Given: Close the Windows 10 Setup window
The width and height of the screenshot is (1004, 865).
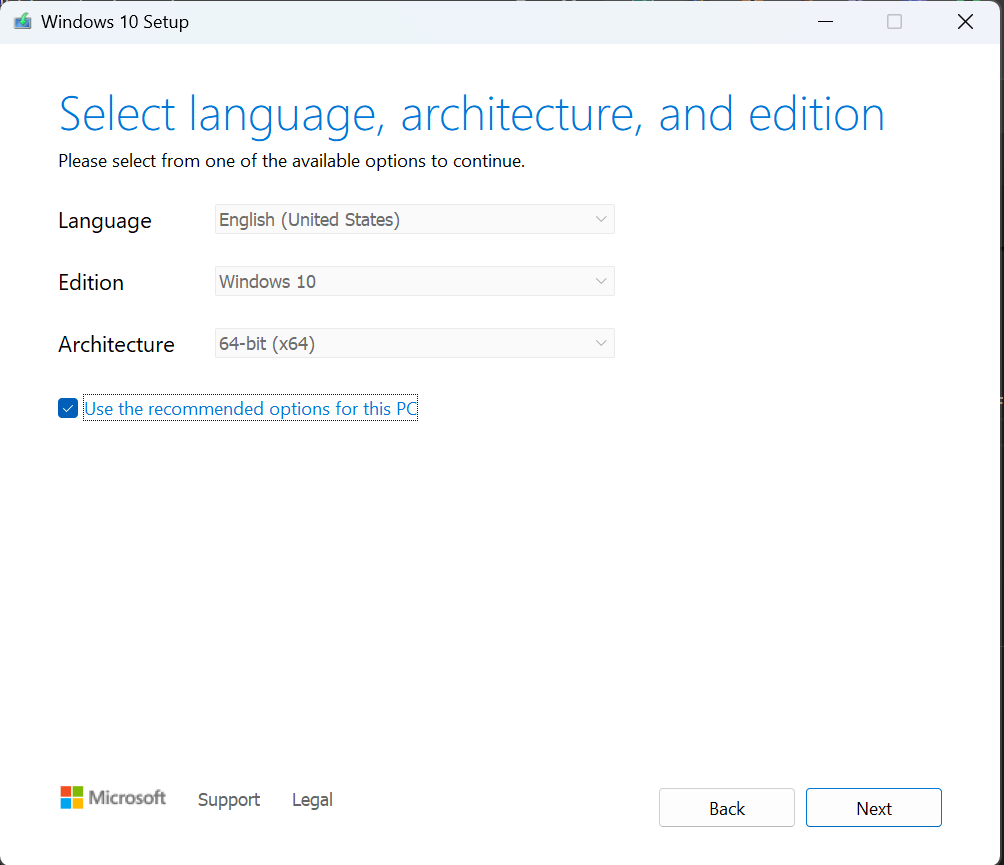Looking at the screenshot, I should (x=965, y=22).
